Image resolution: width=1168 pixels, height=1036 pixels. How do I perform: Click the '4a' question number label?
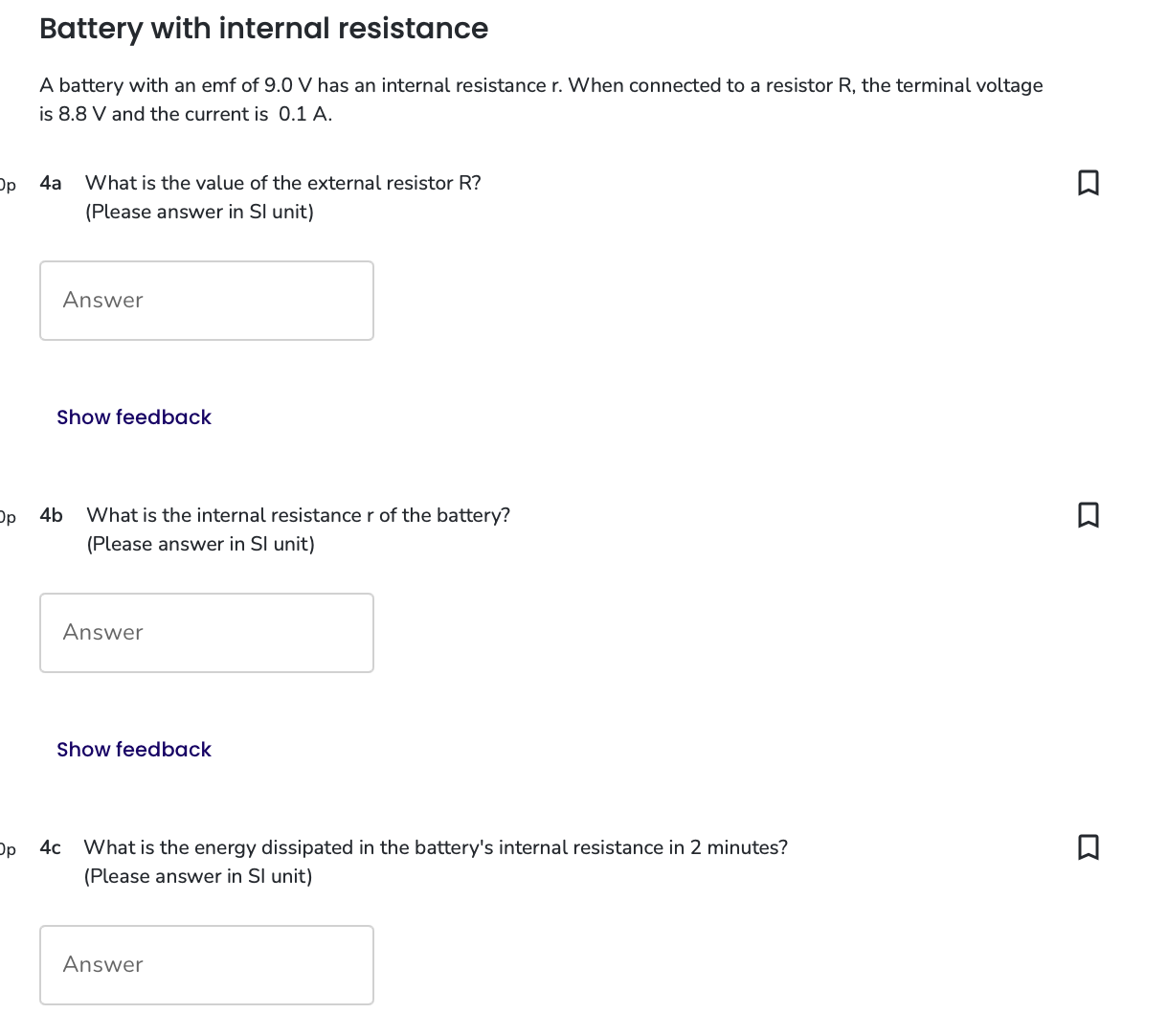pos(51,183)
